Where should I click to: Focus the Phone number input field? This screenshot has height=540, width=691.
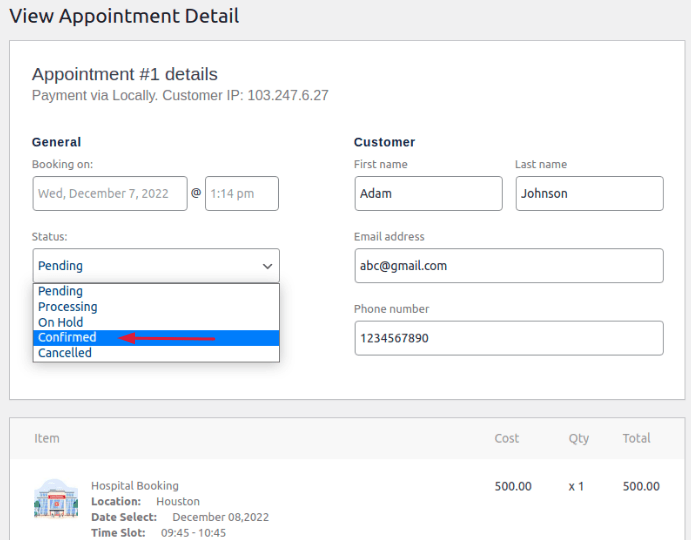click(508, 338)
